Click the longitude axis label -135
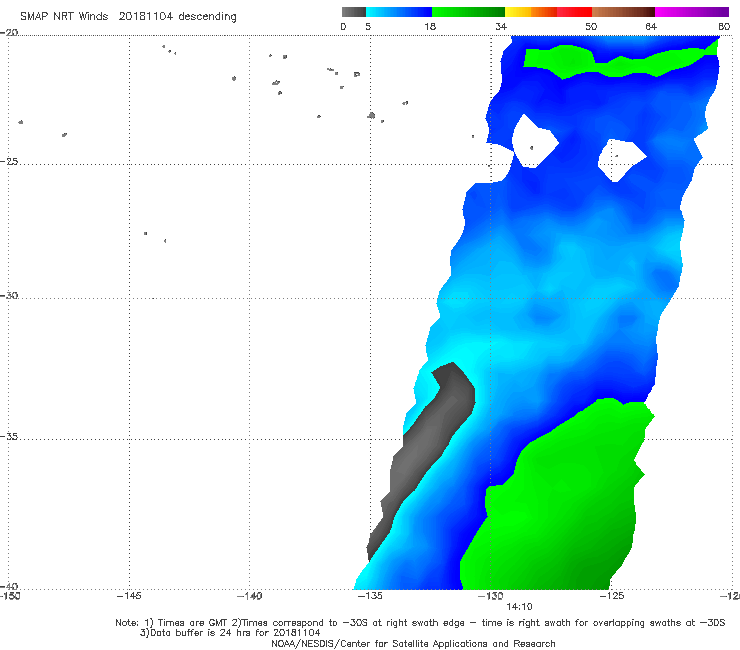The width and height of the screenshot is (740, 650). tap(370, 596)
